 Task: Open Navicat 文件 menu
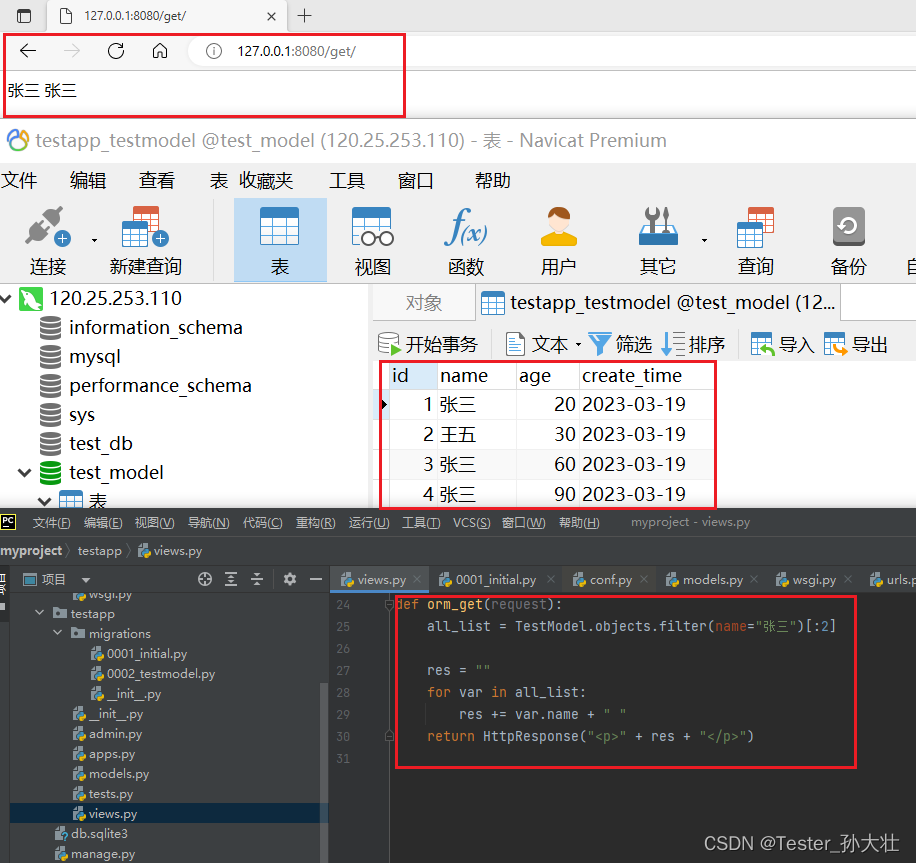pos(19,181)
